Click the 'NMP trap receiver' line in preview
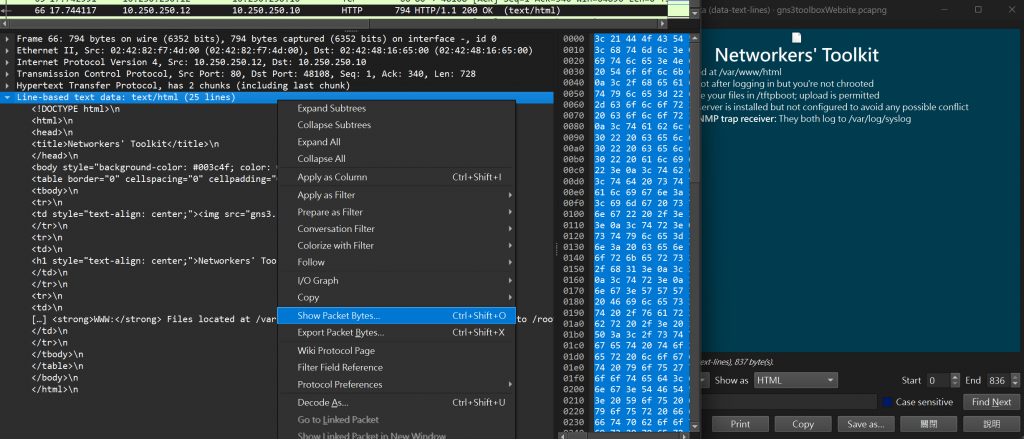Image resolution: width=1024 pixels, height=439 pixels. (805, 119)
